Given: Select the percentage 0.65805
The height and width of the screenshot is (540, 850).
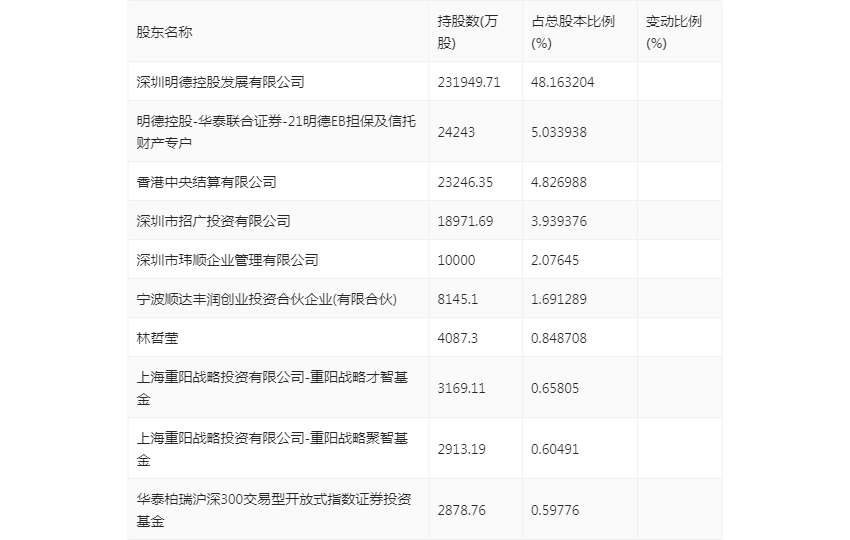Looking at the screenshot, I should coord(555,388).
